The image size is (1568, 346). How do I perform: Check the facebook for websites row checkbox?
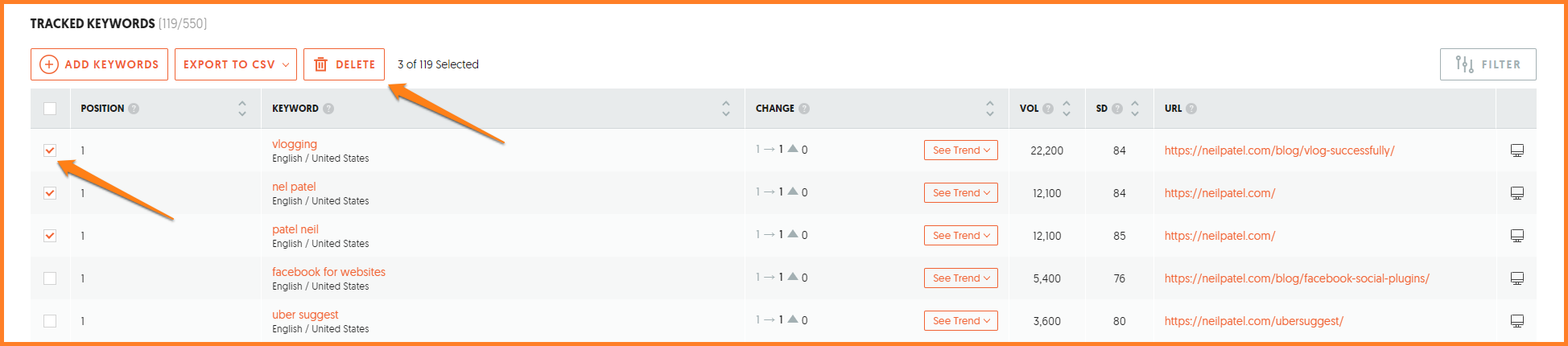click(50, 278)
